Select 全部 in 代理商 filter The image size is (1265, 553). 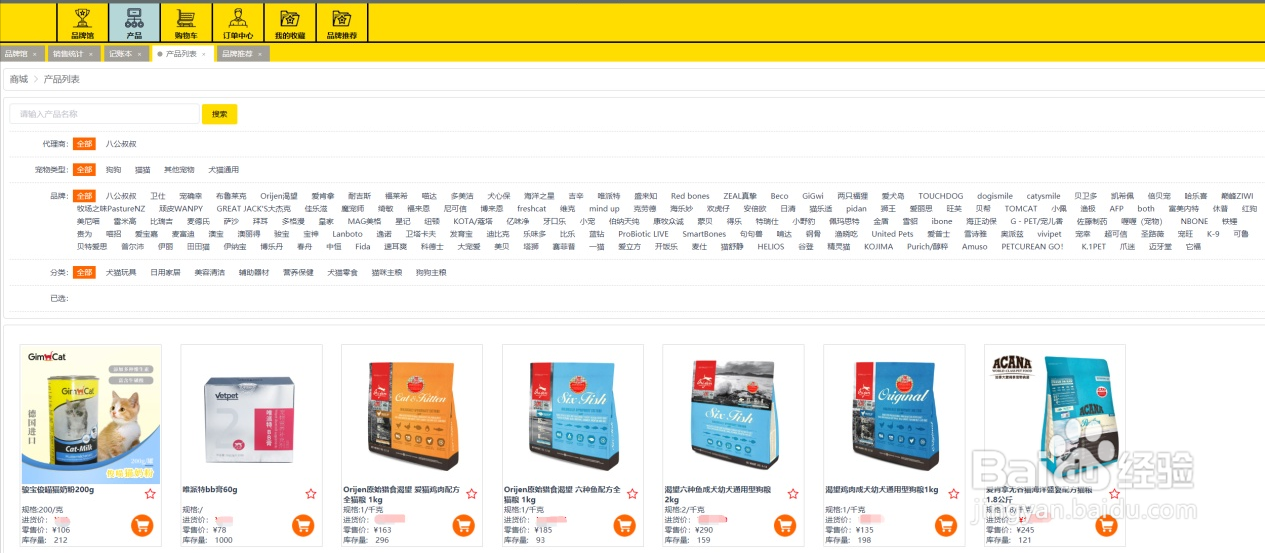coord(84,144)
